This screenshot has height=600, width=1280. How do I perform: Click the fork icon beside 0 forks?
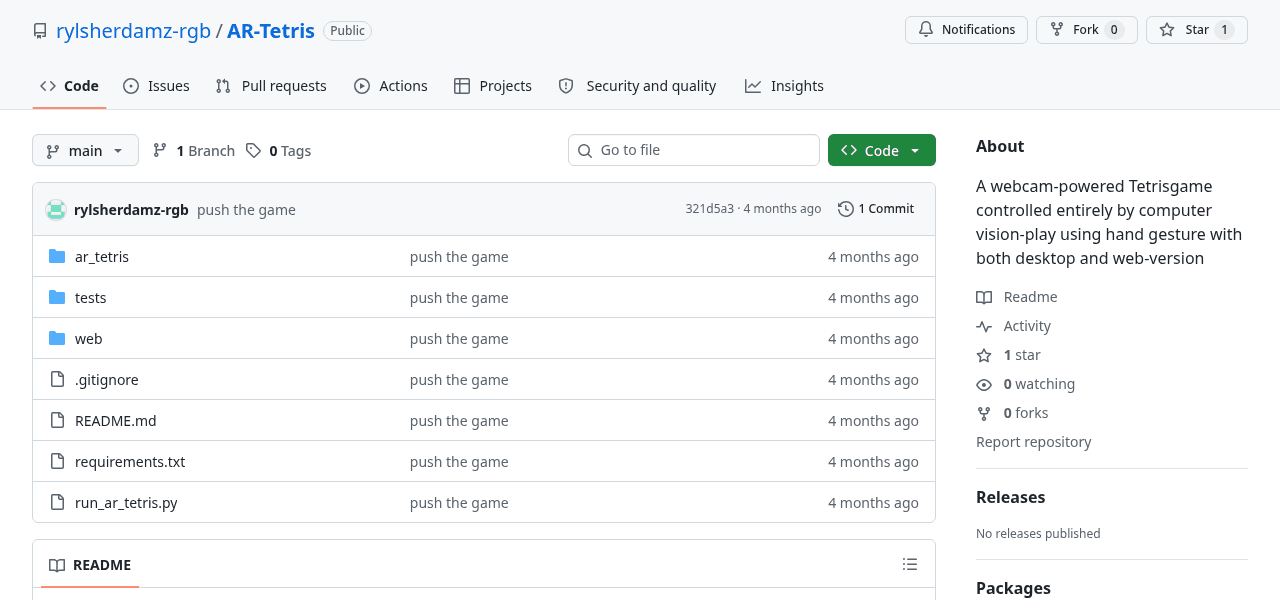click(984, 413)
